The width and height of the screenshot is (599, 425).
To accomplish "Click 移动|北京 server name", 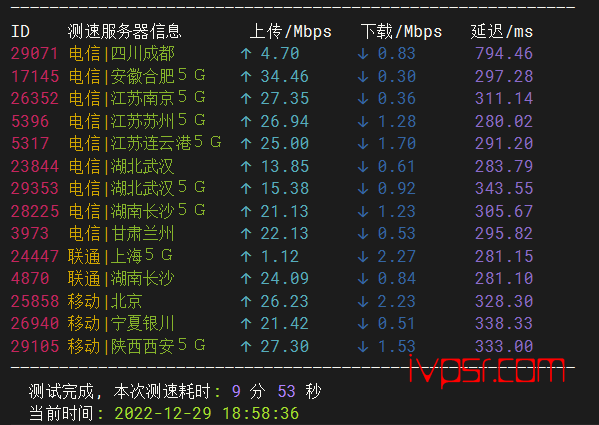I will click(x=105, y=302).
